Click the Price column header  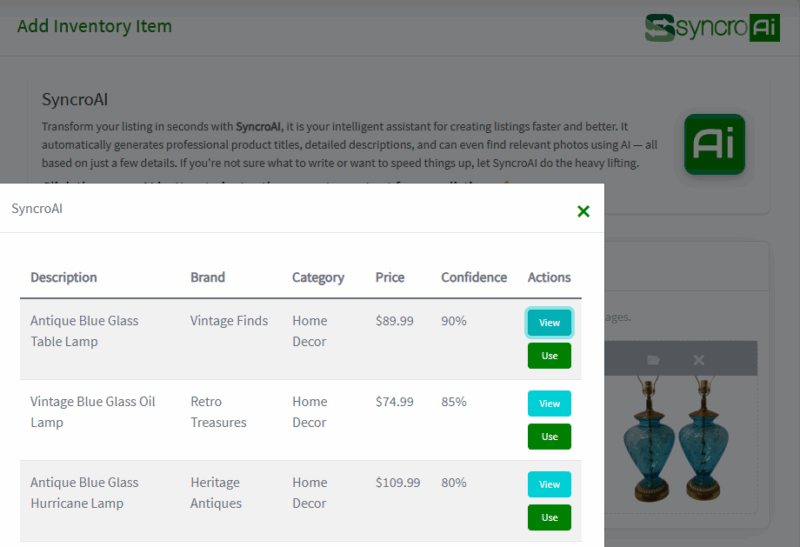(x=390, y=277)
